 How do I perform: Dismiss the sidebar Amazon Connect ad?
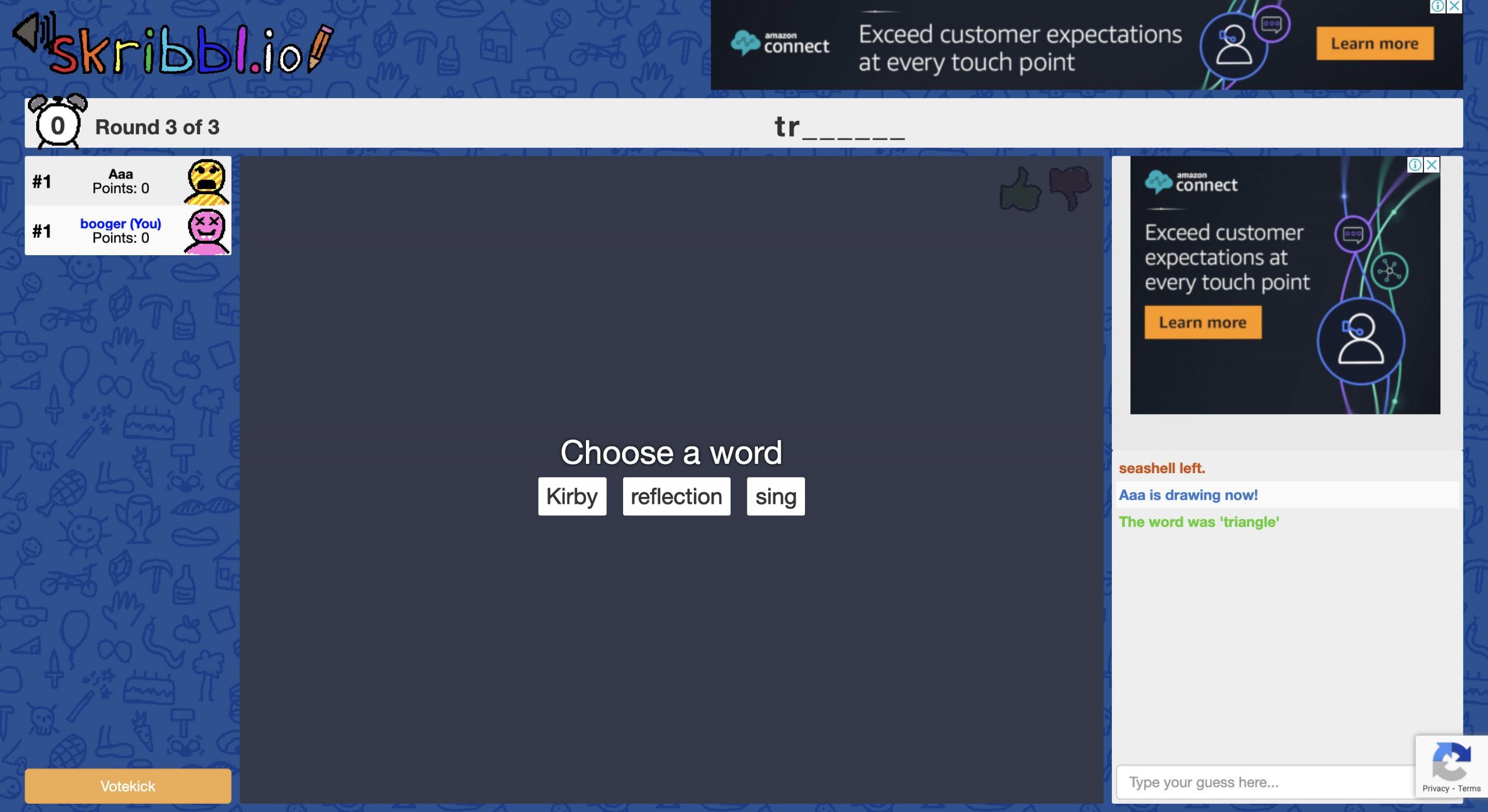point(1431,166)
